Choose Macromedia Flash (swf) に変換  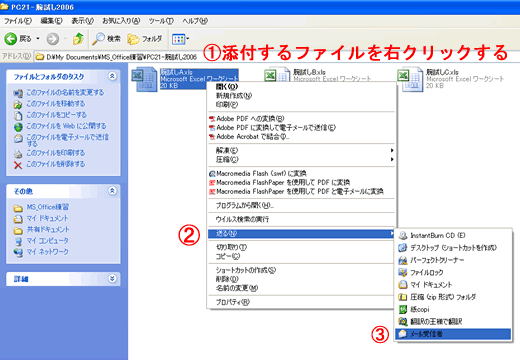[301, 173]
